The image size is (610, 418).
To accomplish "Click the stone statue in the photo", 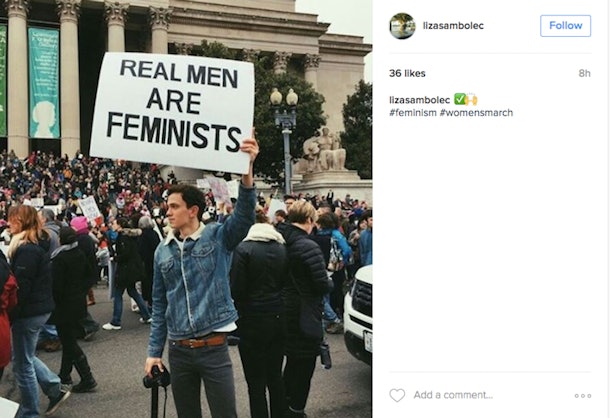I will (x=324, y=150).
